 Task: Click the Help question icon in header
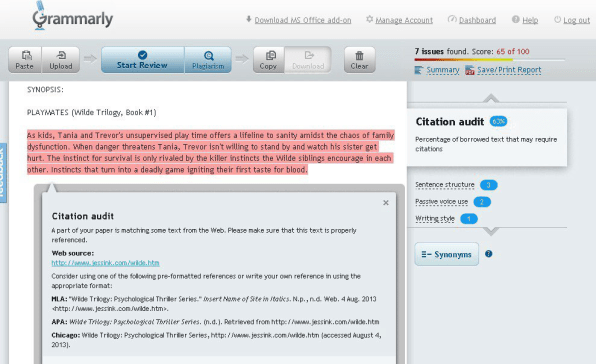515,19
